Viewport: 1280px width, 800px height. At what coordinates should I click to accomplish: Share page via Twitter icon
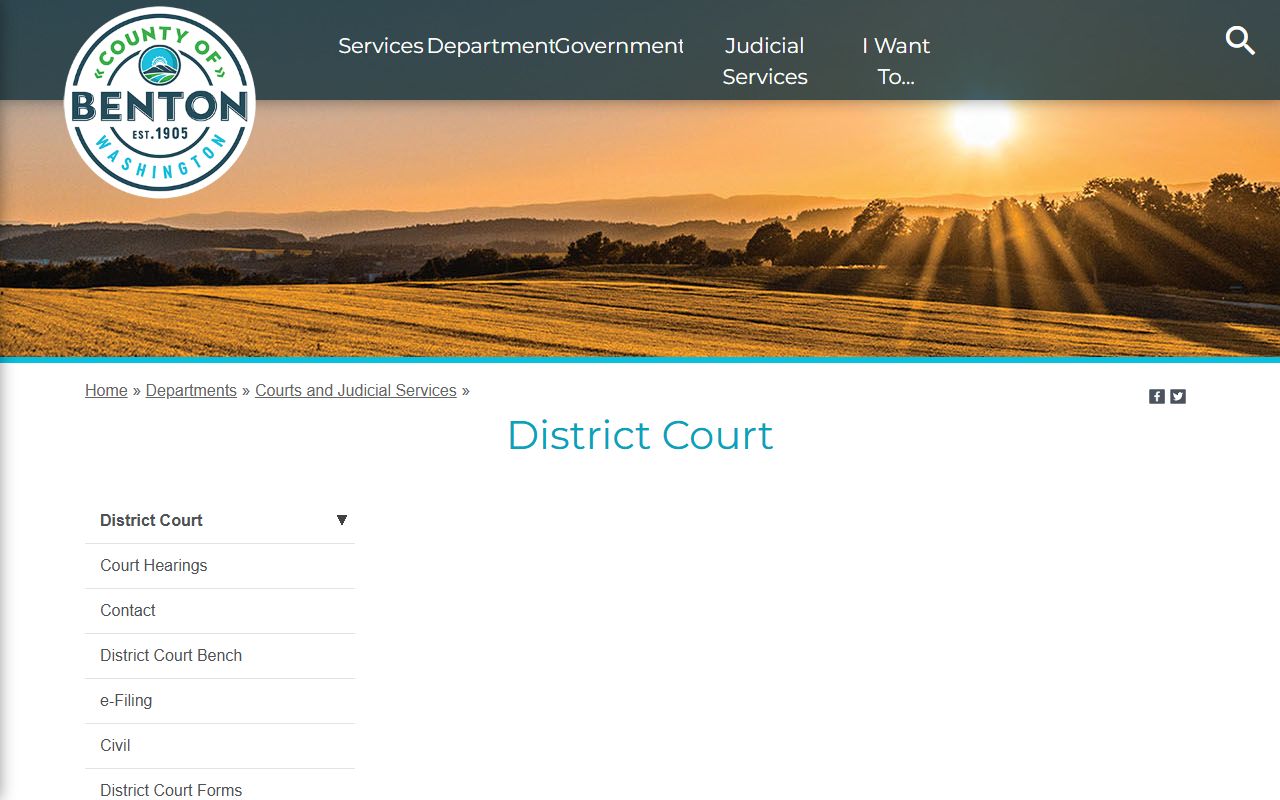click(x=1178, y=397)
